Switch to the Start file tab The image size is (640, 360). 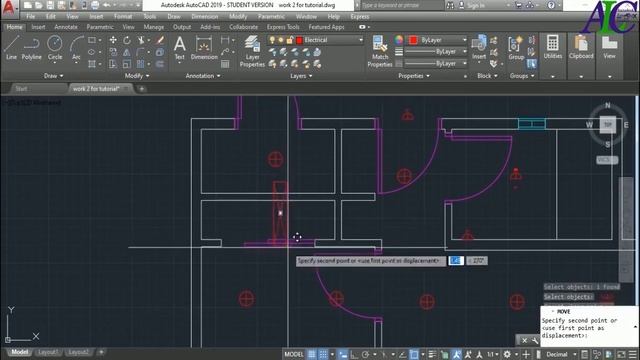coord(21,89)
